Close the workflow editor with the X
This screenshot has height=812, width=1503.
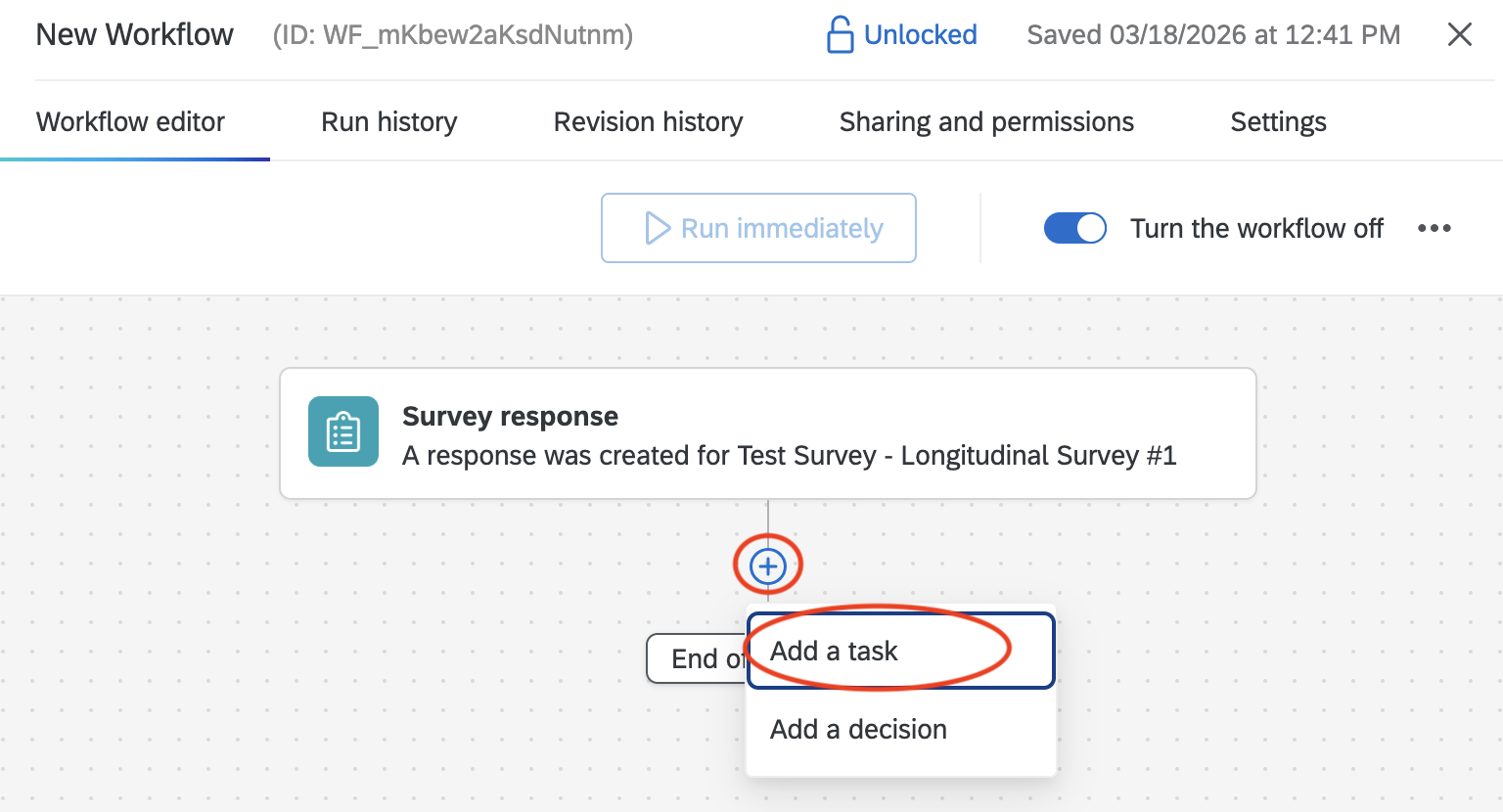pyautogui.click(x=1459, y=33)
